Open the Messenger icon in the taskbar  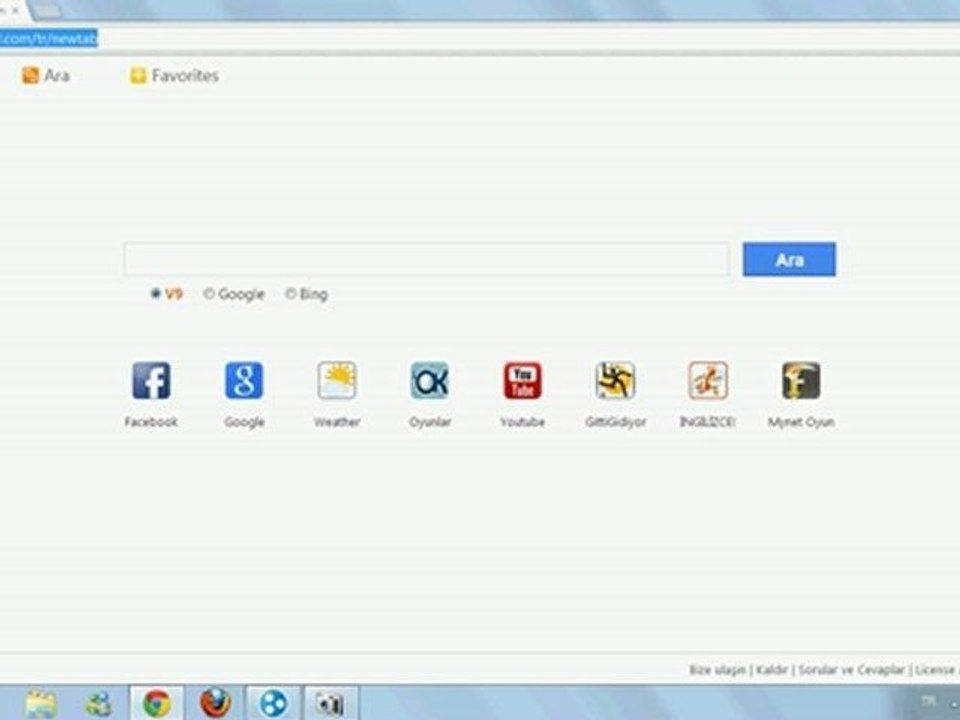click(x=99, y=703)
